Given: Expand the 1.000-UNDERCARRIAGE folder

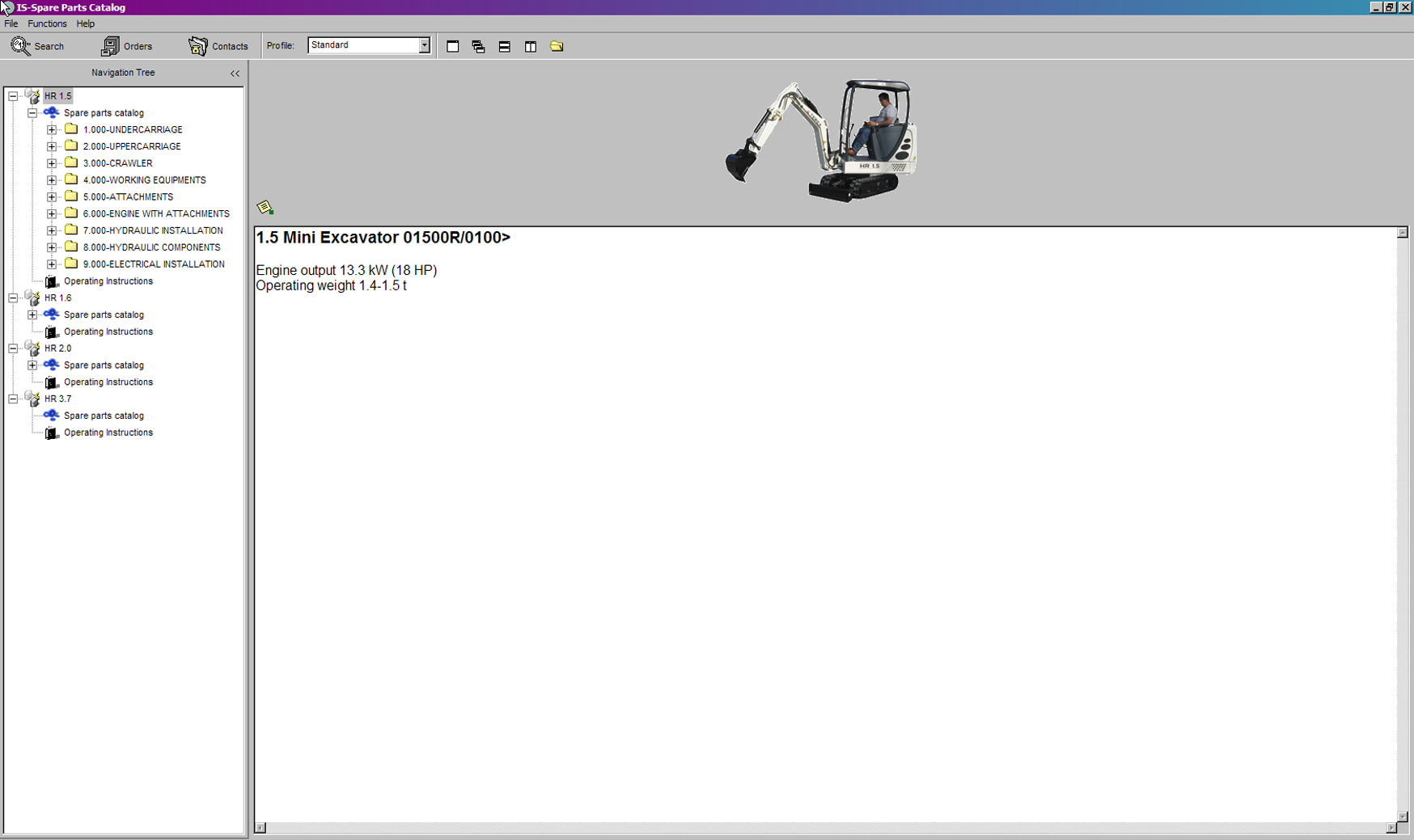Looking at the screenshot, I should [x=52, y=129].
